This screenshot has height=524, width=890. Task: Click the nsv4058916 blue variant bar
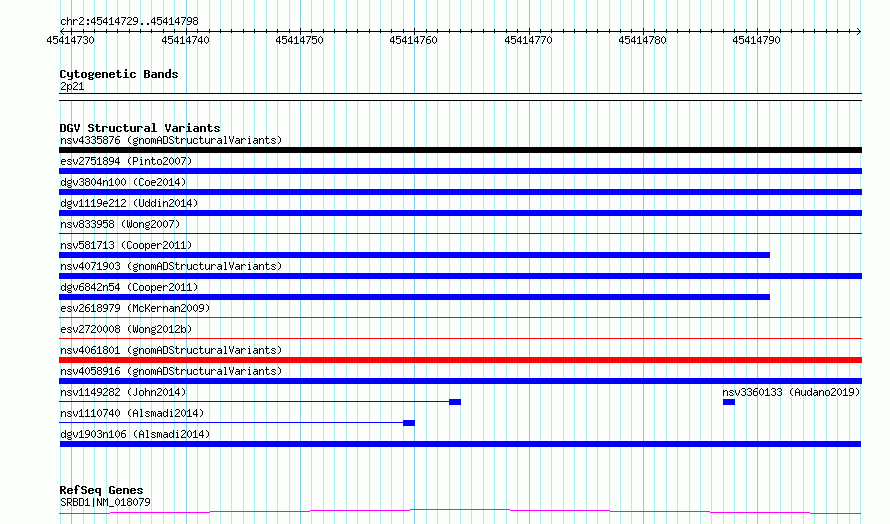(460, 381)
